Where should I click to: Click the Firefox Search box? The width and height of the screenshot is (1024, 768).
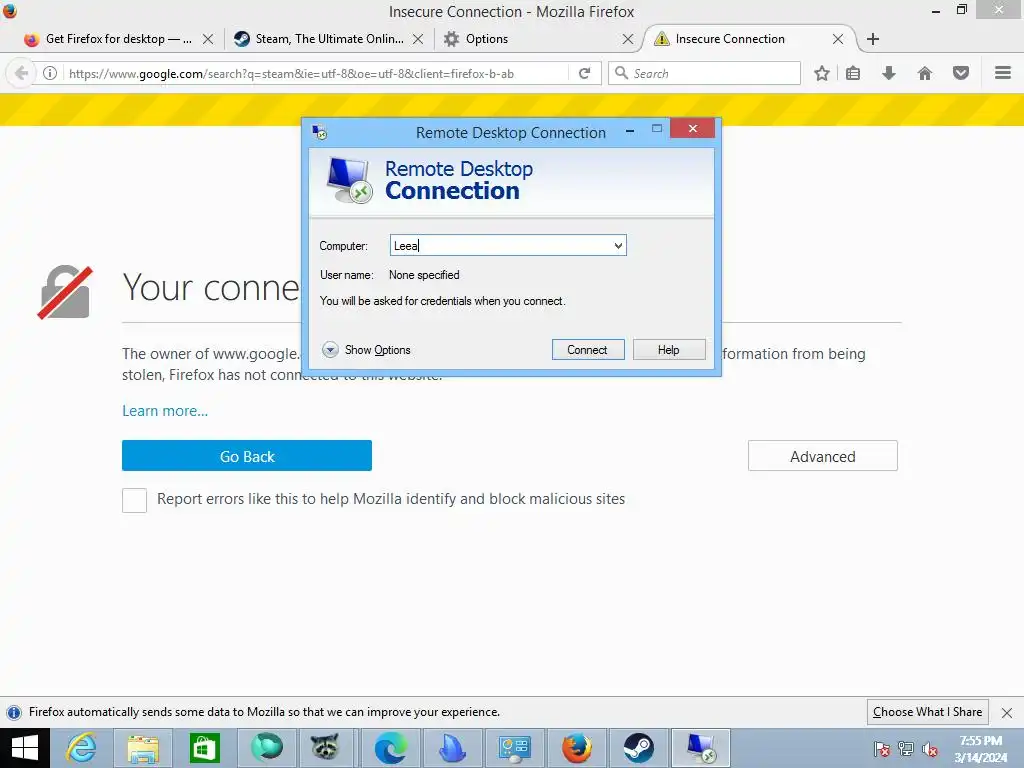[704, 73]
